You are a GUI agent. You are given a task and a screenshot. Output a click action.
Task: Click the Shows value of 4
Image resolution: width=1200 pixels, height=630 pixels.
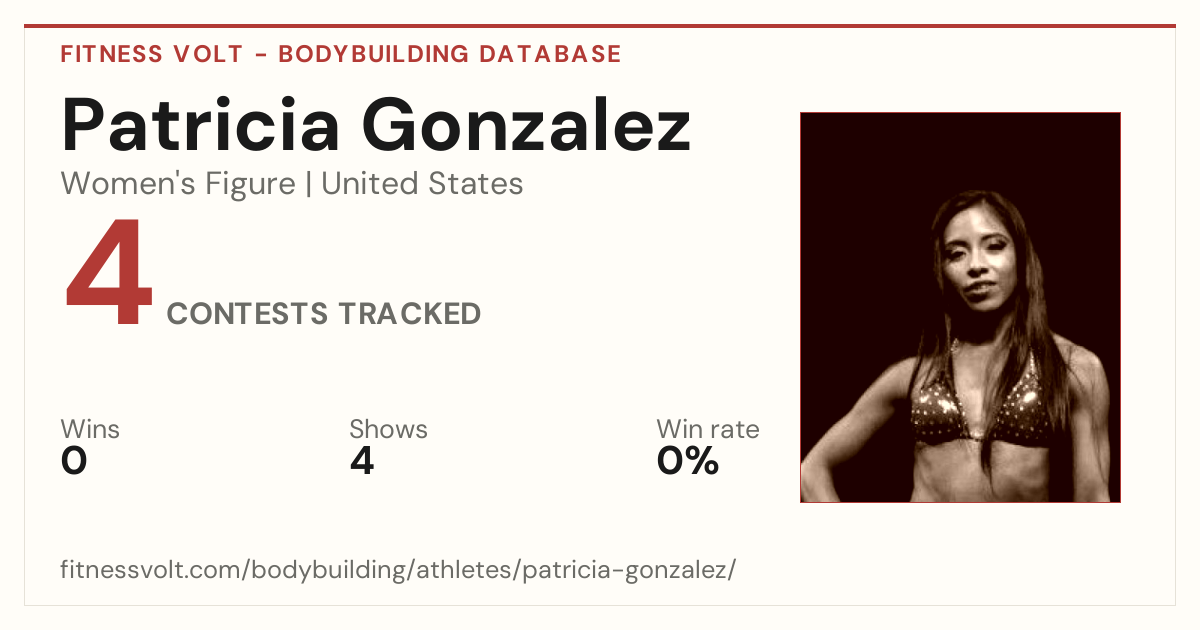(362, 461)
